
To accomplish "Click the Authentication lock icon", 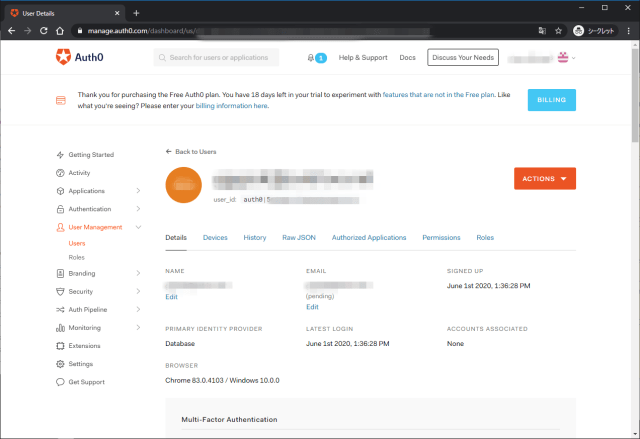I will [x=60, y=209].
